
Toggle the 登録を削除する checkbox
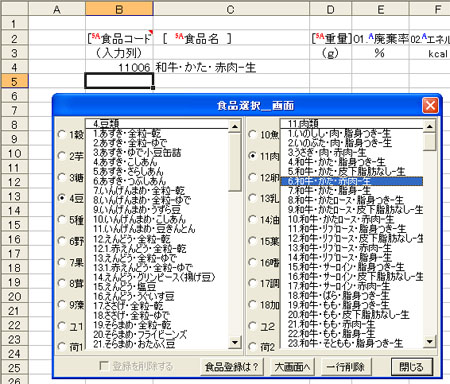104,366
